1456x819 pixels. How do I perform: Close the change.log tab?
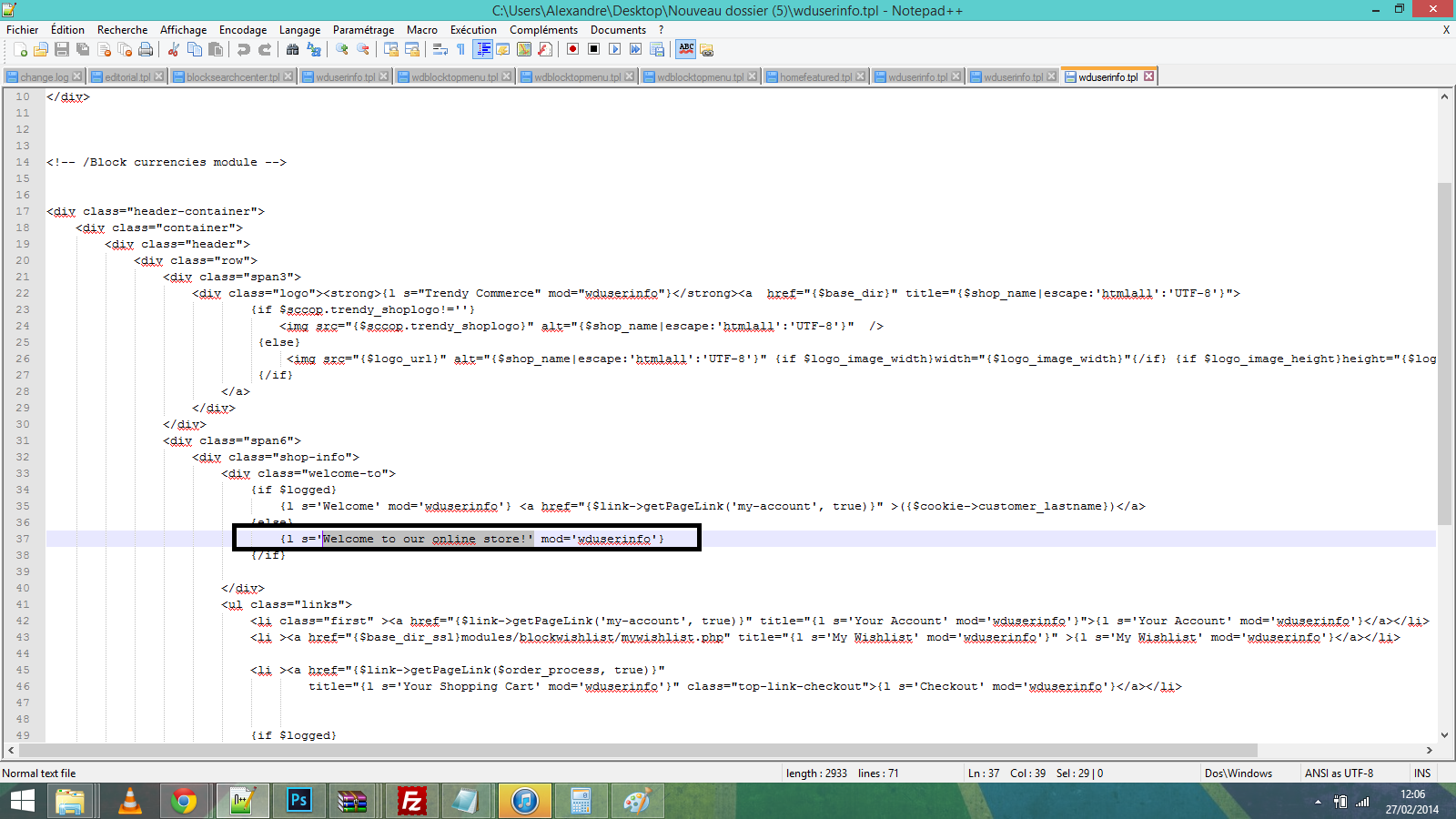point(77,76)
